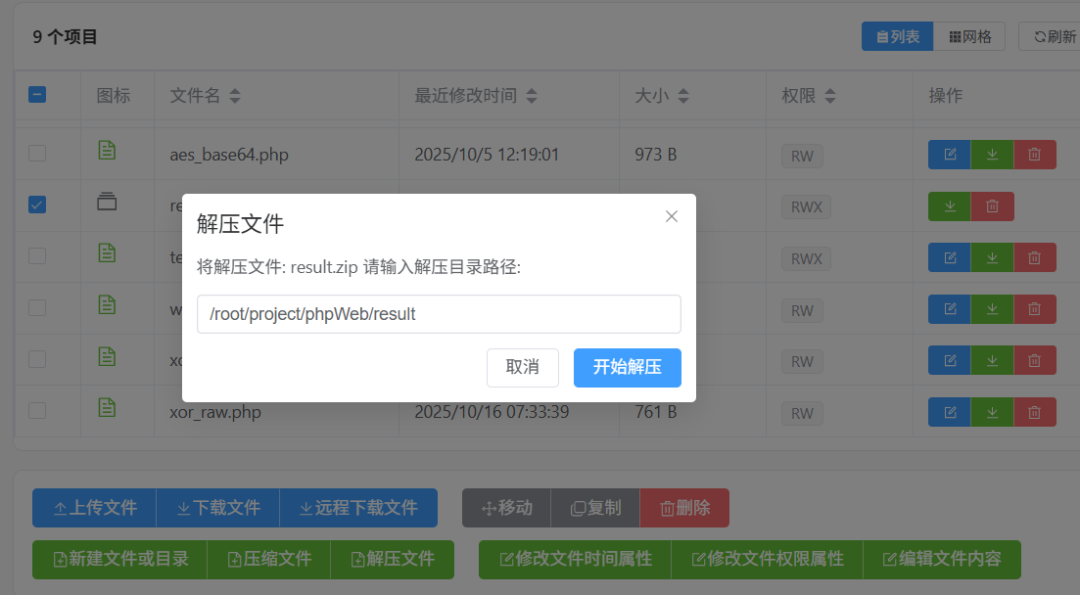This screenshot has width=1080, height=595.
Task: Click the edit icon for aes_base64.php
Action: 948,154
